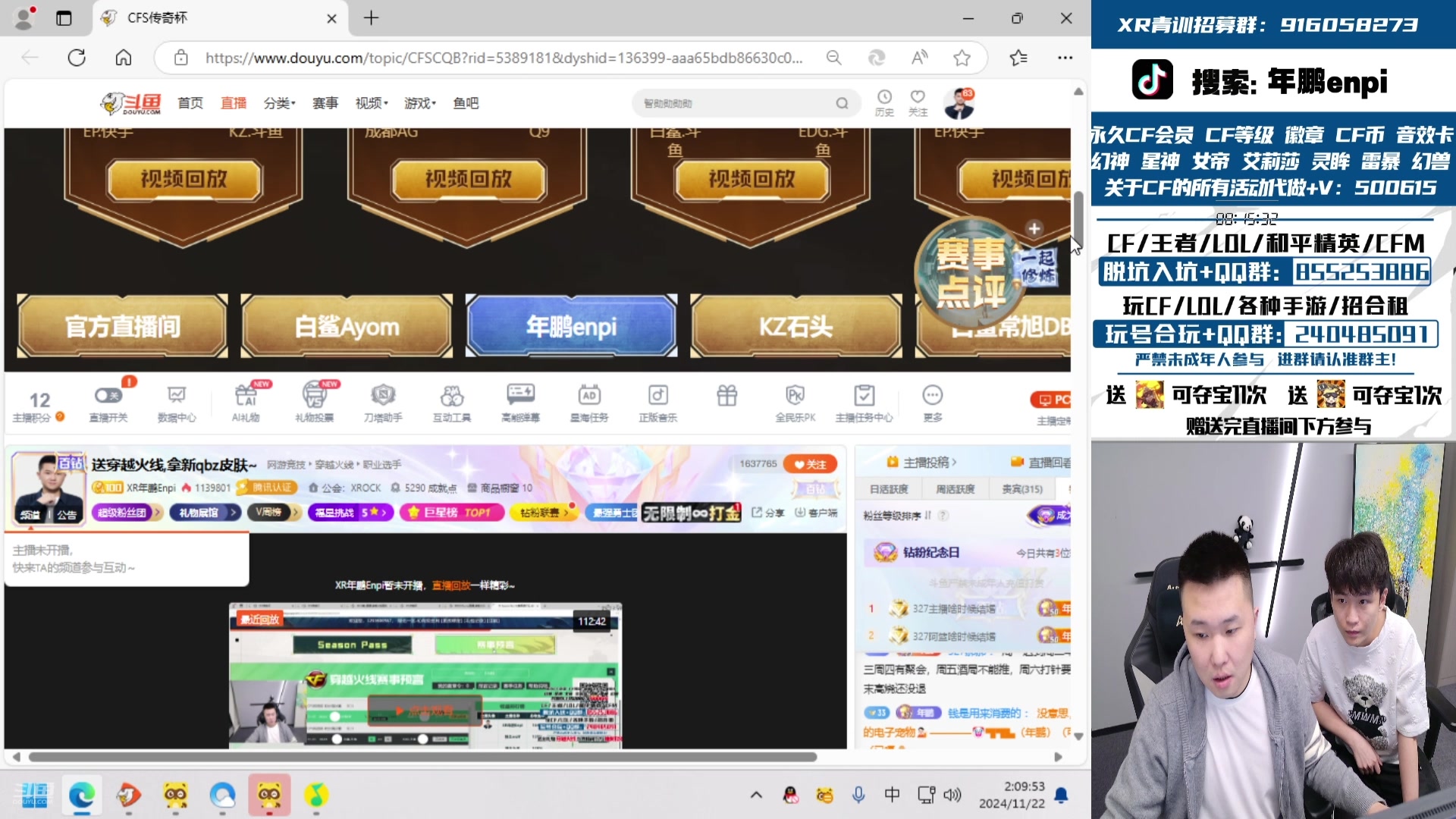This screenshot has width=1456, height=819.
Task: Open the 更多 more tools icon
Action: click(x=933, y=403)
